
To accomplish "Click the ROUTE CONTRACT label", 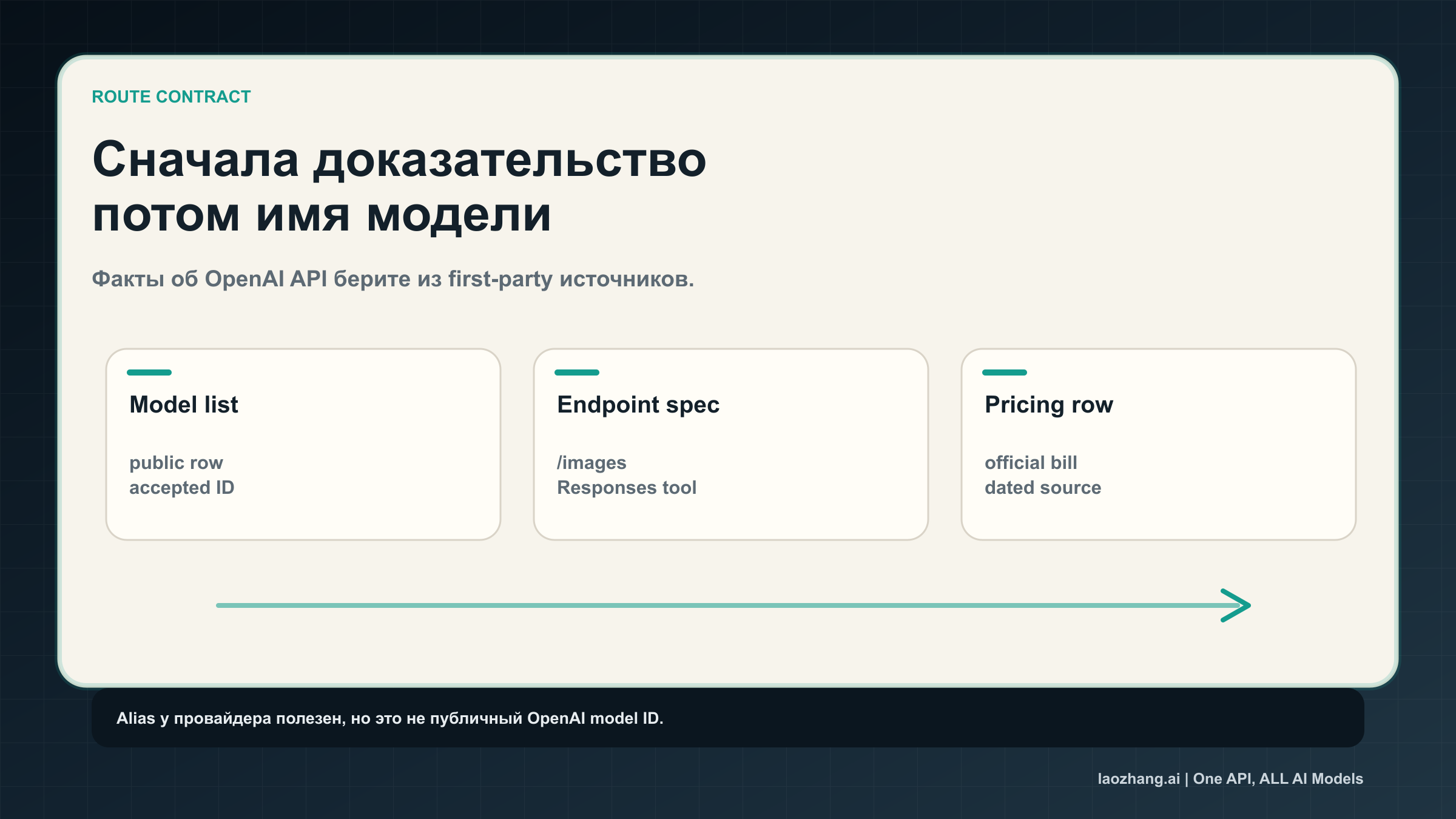I will (170, 96).
